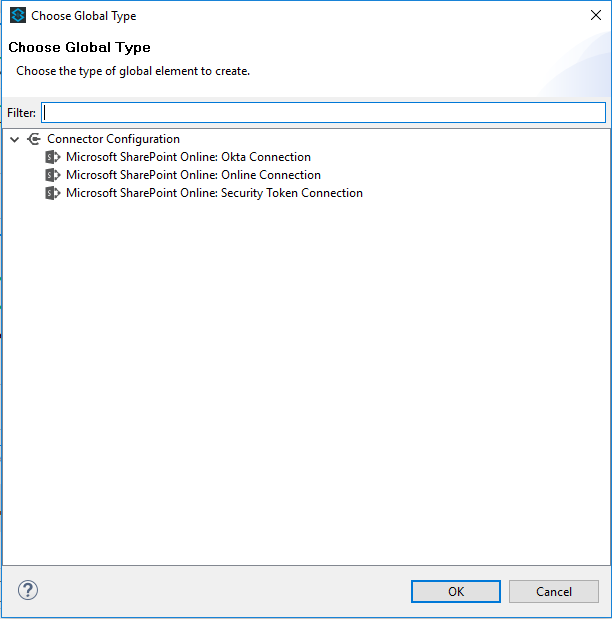Click SharePoint icon beside Online Connection
The height and width of the screenshot is (619, 612).
pyautogui.click(x=53, y=175)
